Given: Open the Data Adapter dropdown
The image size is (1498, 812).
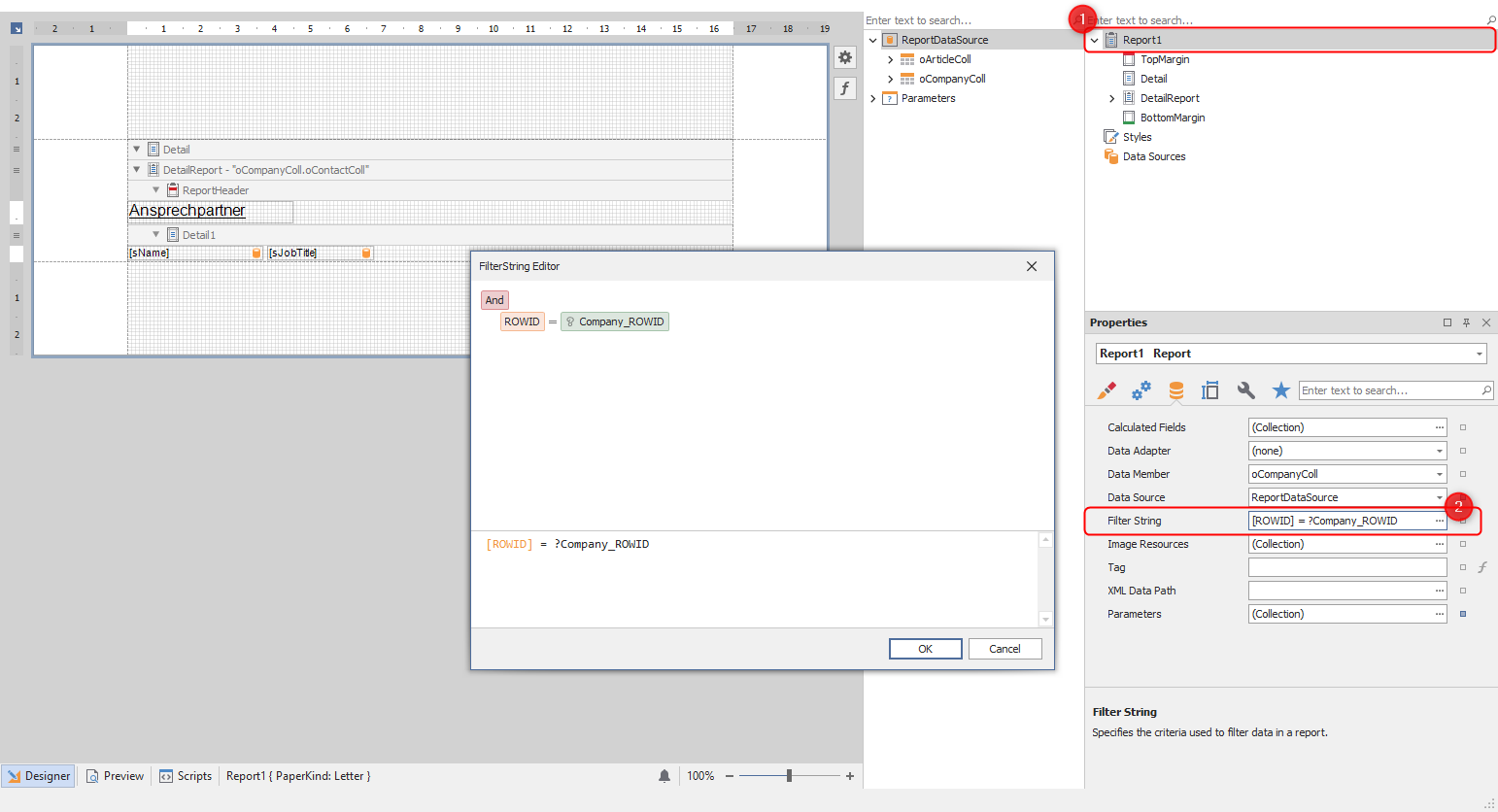Looking at the screenshot, I should [1439, 451].
